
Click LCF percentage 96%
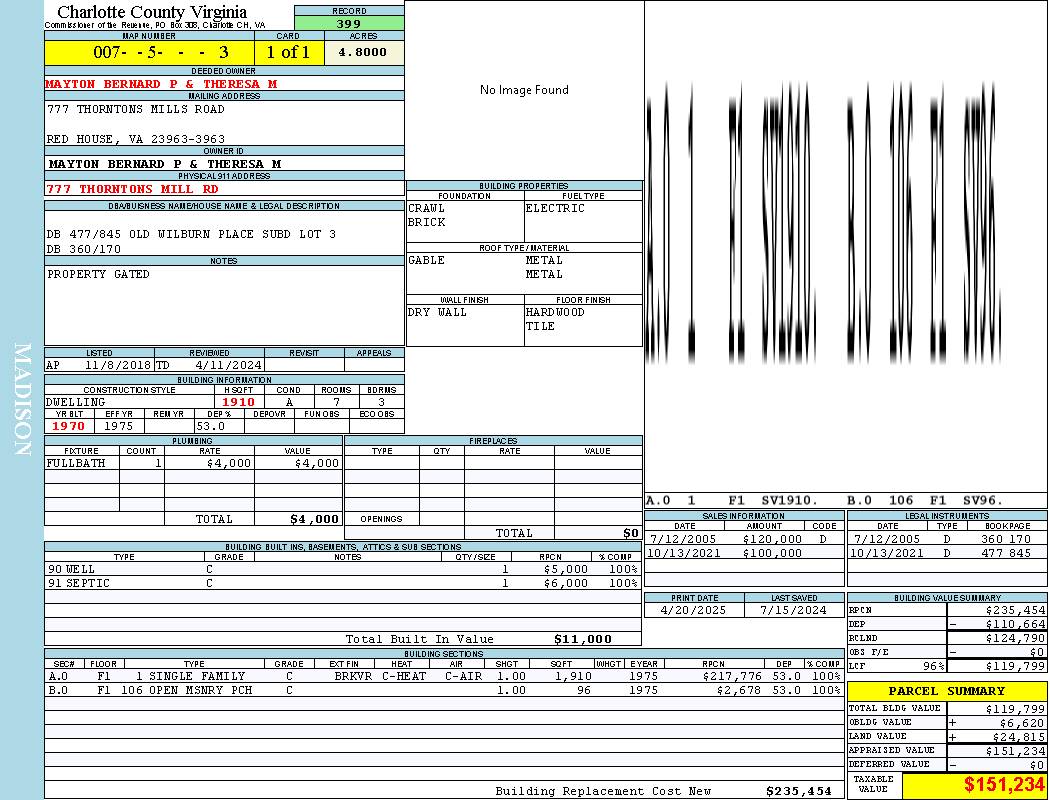(x=933, y=667)
